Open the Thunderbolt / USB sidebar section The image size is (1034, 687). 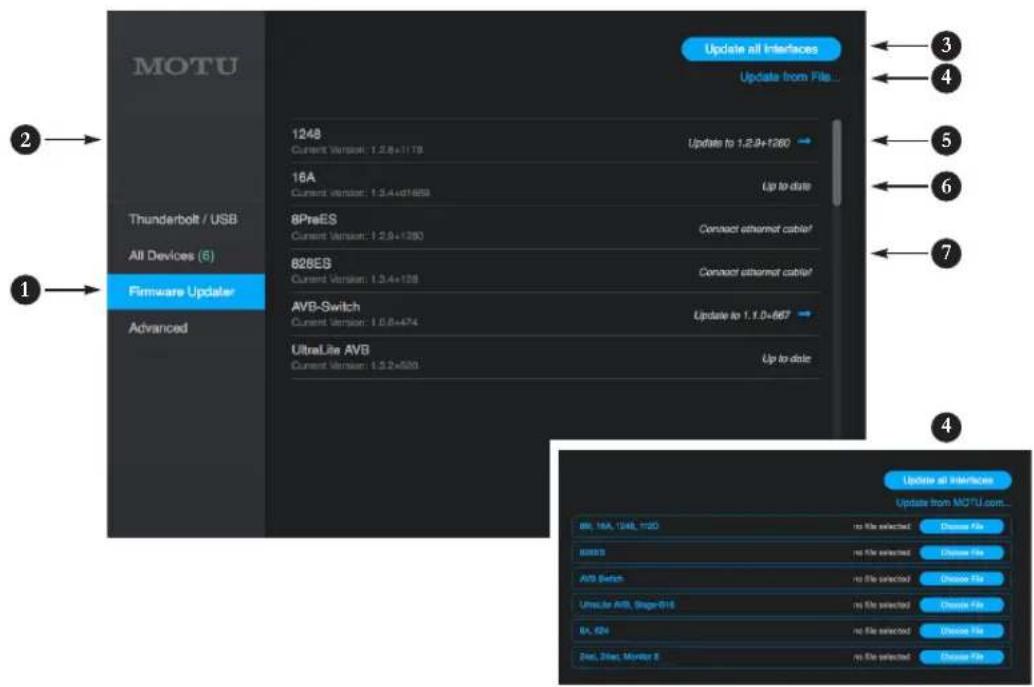[x=183, y=219]
